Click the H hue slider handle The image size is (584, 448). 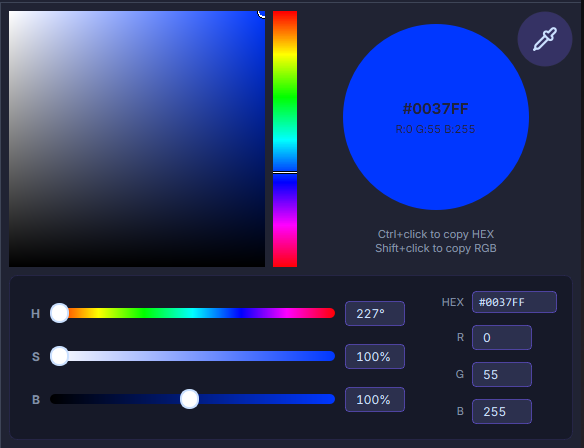(x=60, y=313)
